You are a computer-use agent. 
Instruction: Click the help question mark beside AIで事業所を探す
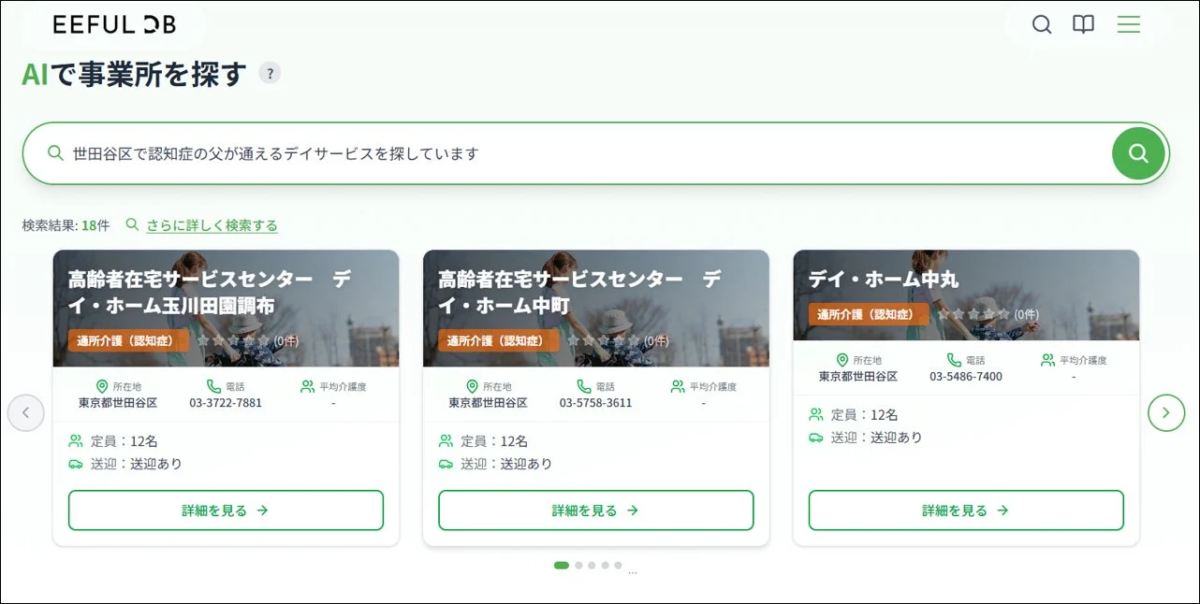pos(268,73)
